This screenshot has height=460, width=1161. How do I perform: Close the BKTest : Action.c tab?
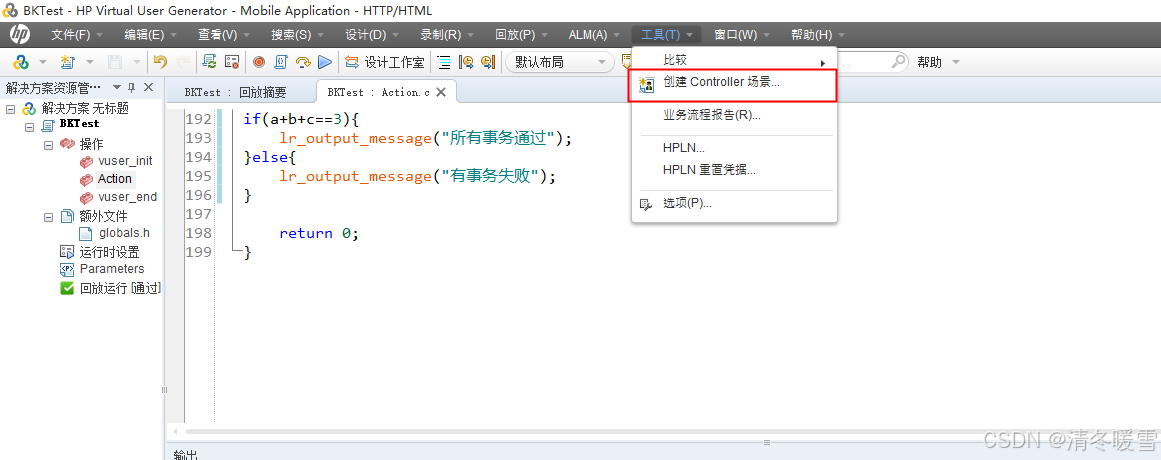[x=441, y=92]
